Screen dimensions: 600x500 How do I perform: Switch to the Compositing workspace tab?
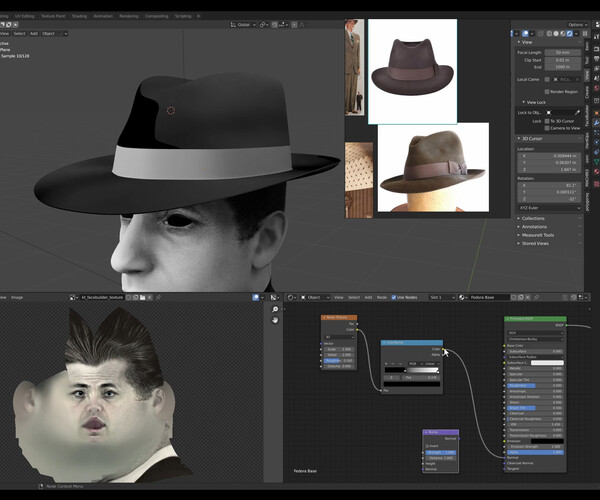(157, 16)
